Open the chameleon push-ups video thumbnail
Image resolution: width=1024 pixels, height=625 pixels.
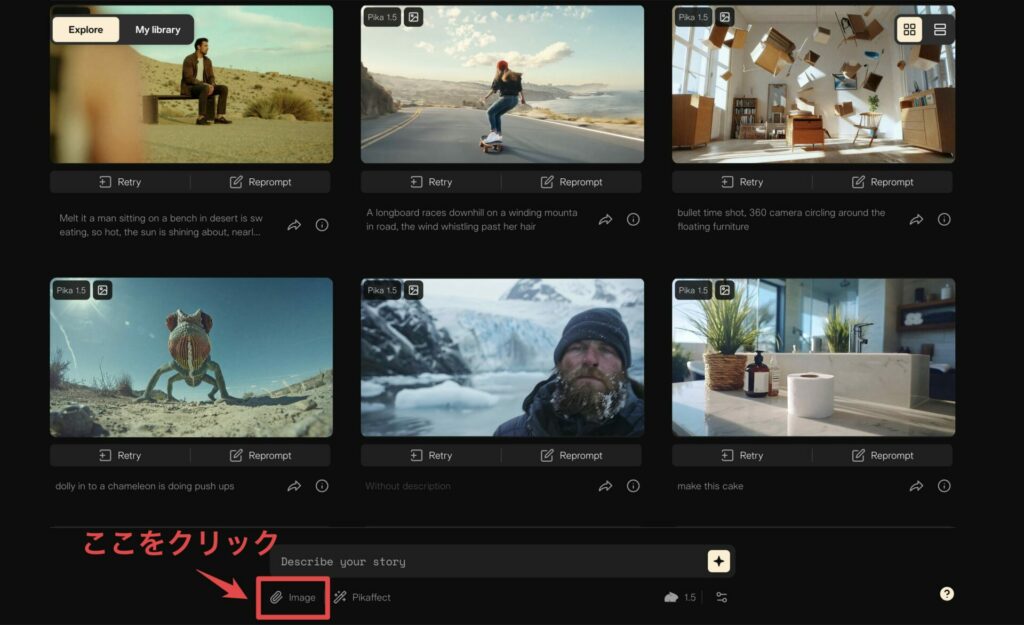click(191, 358)
